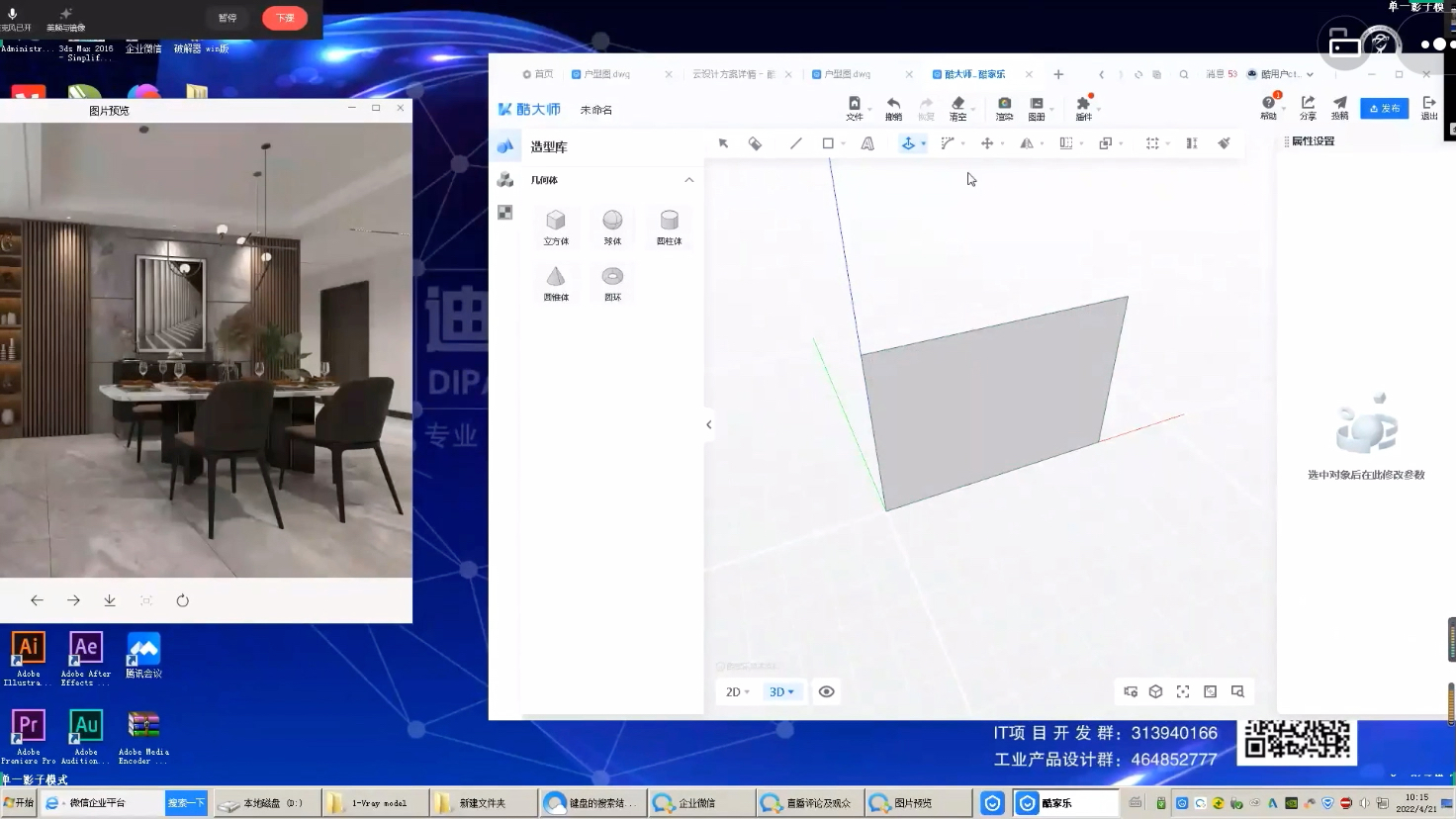This screenshot has height=819, width=1456.
Task: Click the 清空 clear eraser button
Action: tap(957, 108)
